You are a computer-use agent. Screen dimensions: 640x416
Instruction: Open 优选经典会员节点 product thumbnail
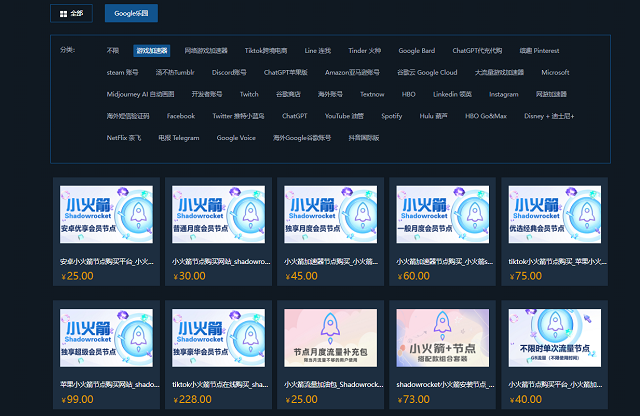pos(555,214)
